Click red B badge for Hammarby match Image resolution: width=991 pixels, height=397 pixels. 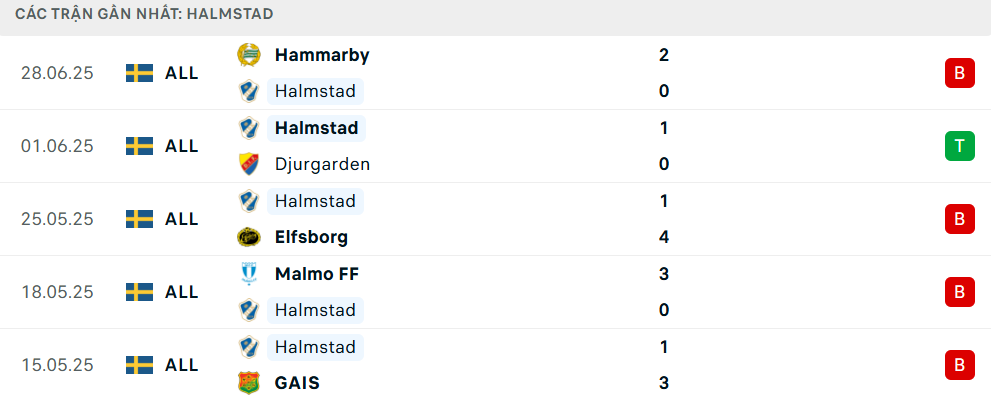coord(959,73)
